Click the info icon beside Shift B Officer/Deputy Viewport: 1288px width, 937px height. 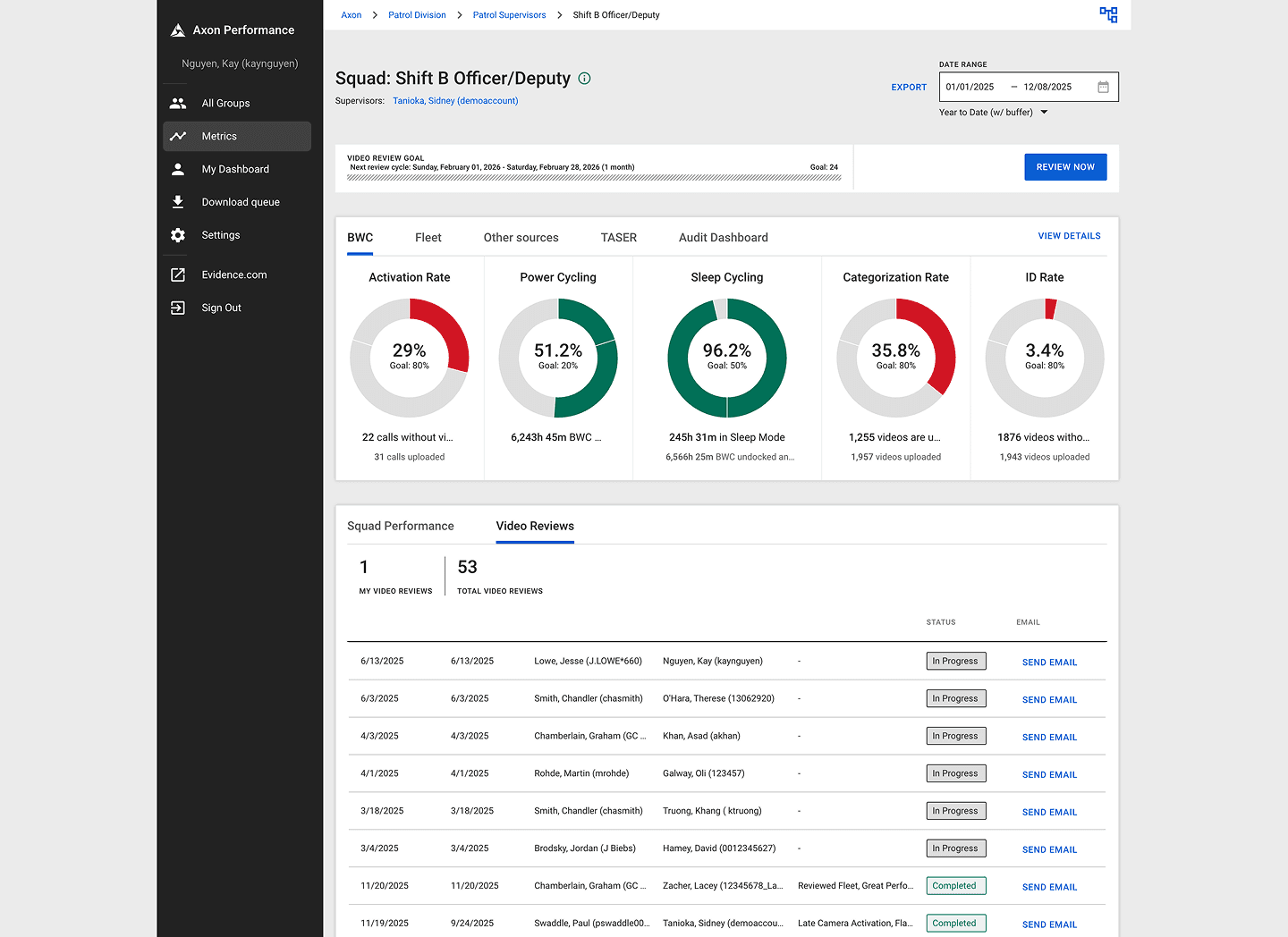(585, 79)
